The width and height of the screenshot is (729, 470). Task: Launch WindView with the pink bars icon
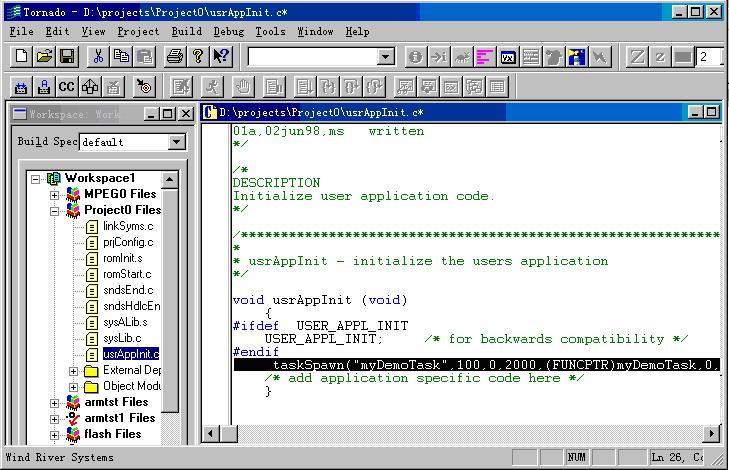[x=484, y=57]
